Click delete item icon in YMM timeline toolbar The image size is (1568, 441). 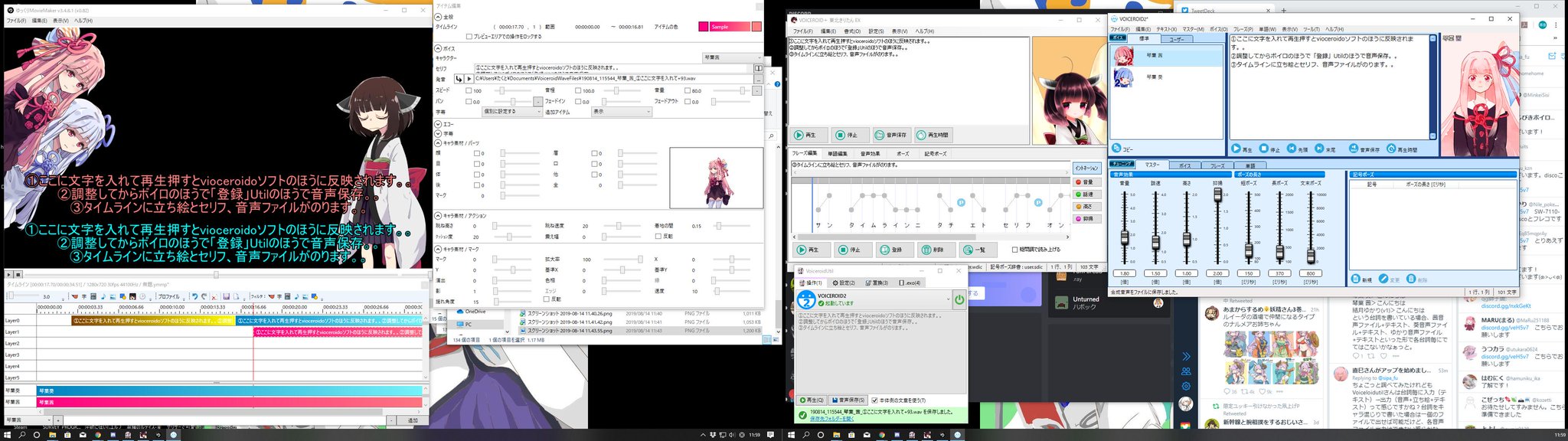point(214,296)
